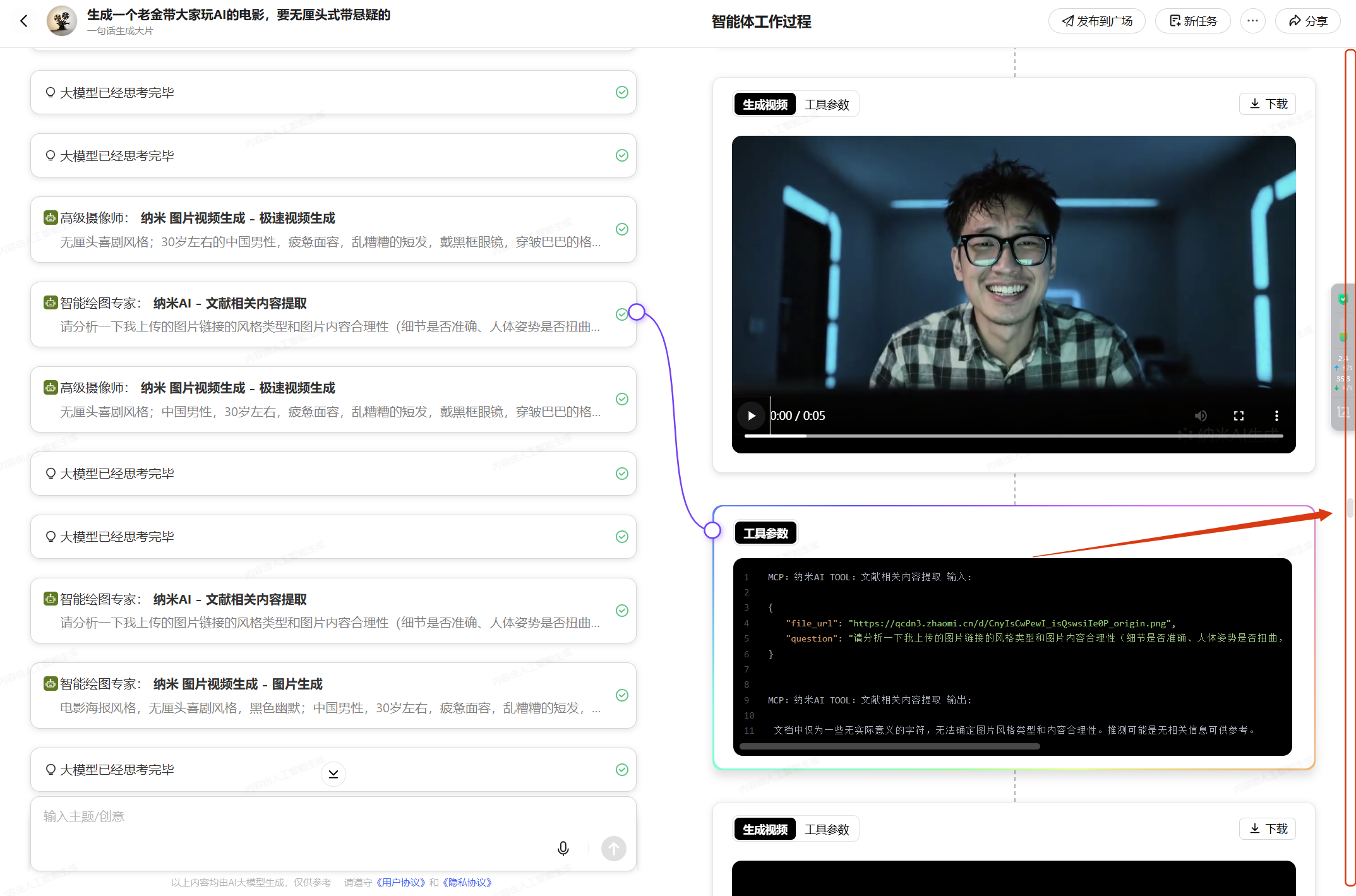Click the 分享 share button
Viewport: 1356px width, 896px height.
tap(1307, 21)
